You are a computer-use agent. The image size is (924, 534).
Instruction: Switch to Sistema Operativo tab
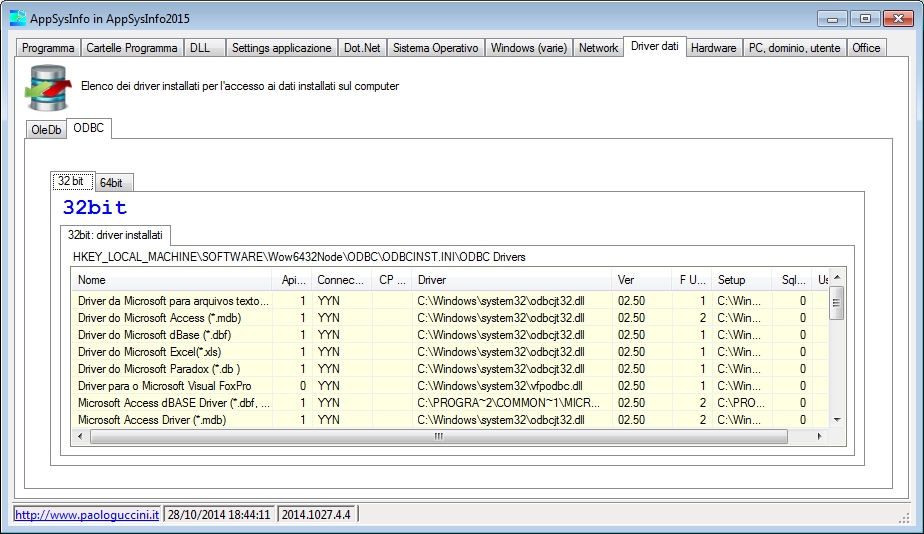click(x=435, y=48)
